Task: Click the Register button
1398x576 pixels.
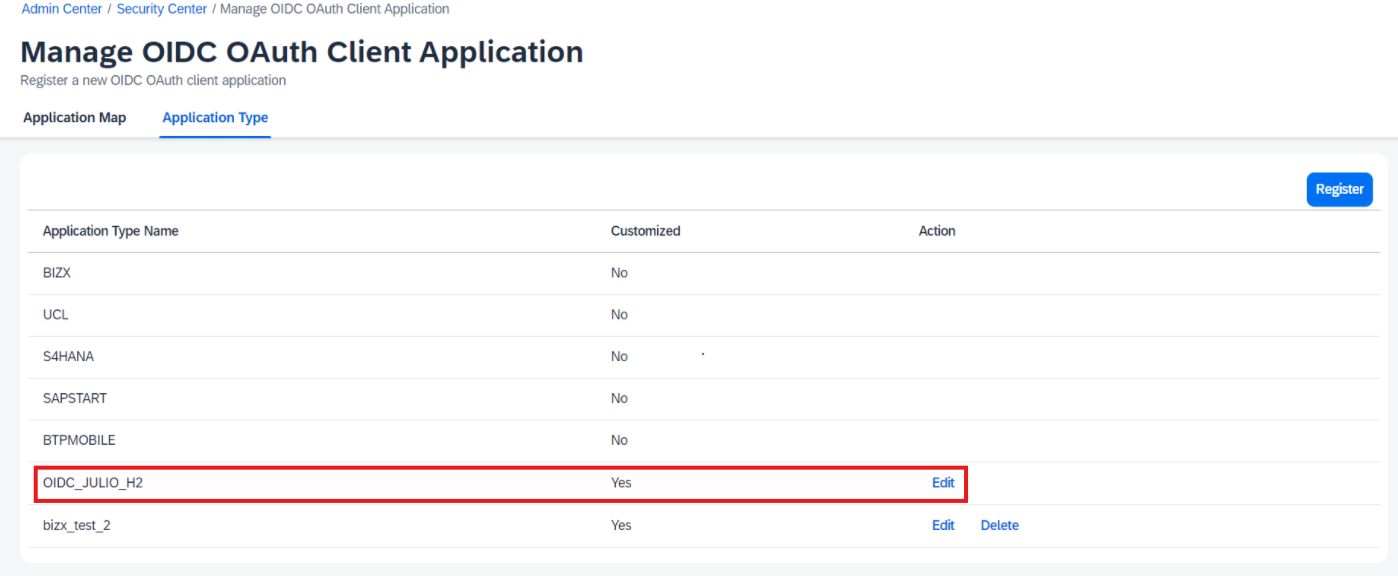Action: [1339, 189]
